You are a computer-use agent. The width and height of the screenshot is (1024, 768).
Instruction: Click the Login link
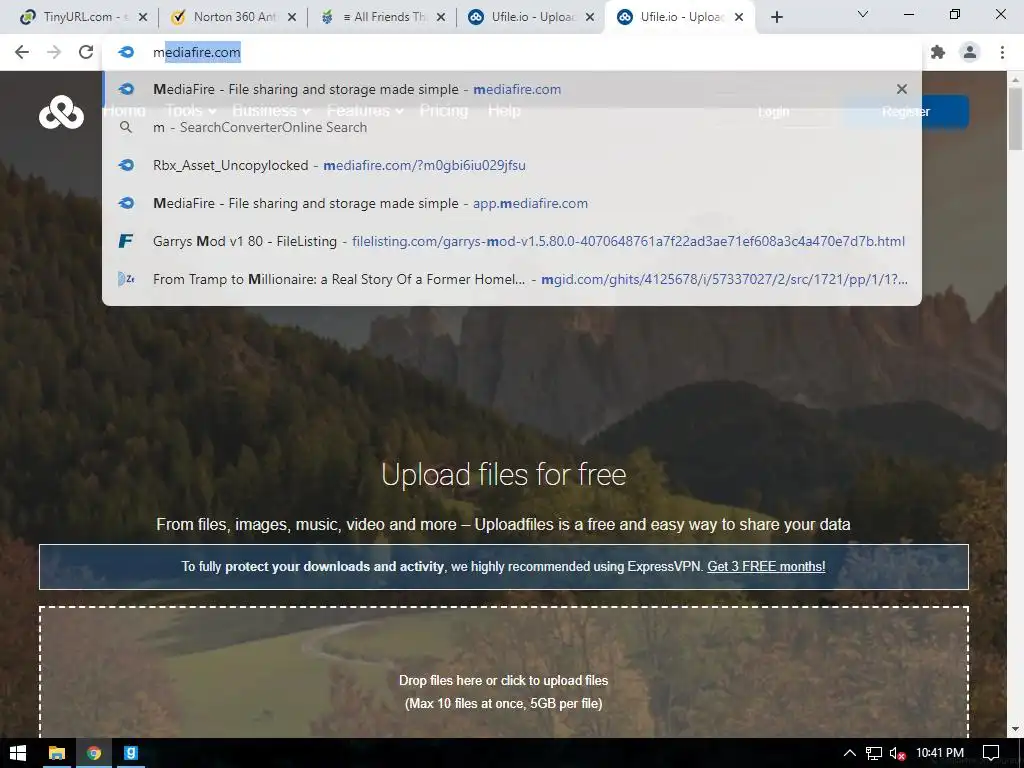(x=773, y=112)
